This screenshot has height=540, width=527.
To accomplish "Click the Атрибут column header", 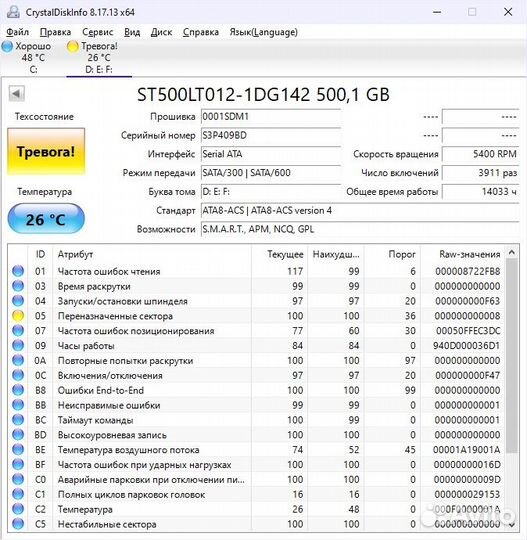I will 152,254.
